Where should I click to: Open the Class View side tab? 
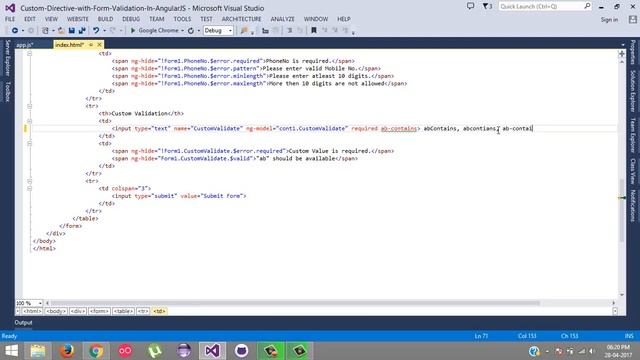point(633,171)
